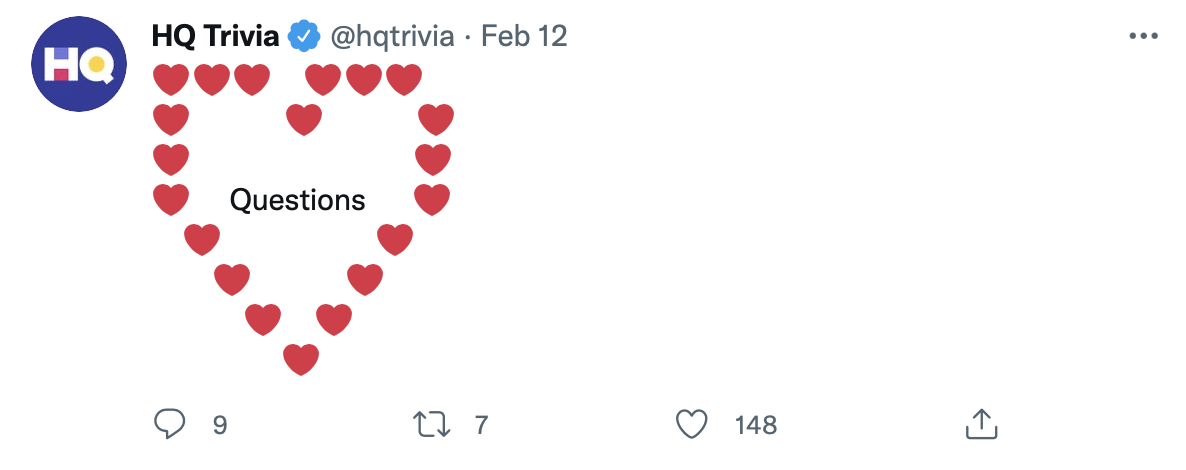Screen dimensions: 1186x470
Task: Click the first heart emoji in top row
Action: pos(172,79)
